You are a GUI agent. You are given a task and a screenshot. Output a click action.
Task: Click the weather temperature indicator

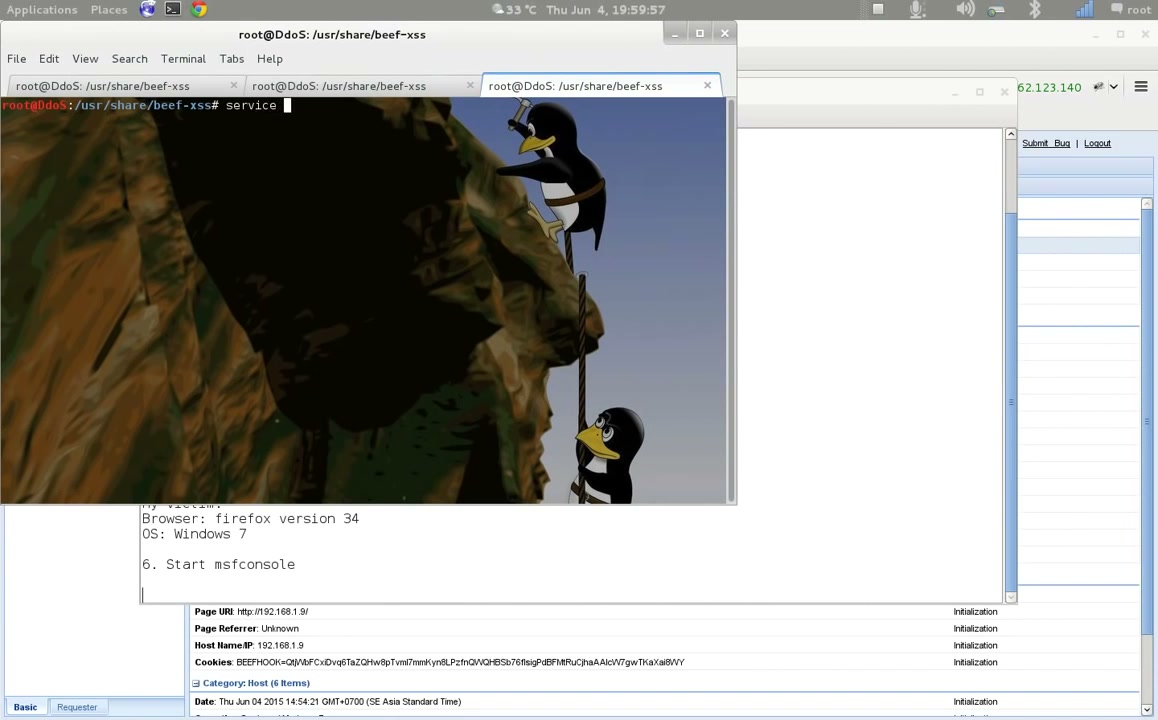[x=515, y=10]
